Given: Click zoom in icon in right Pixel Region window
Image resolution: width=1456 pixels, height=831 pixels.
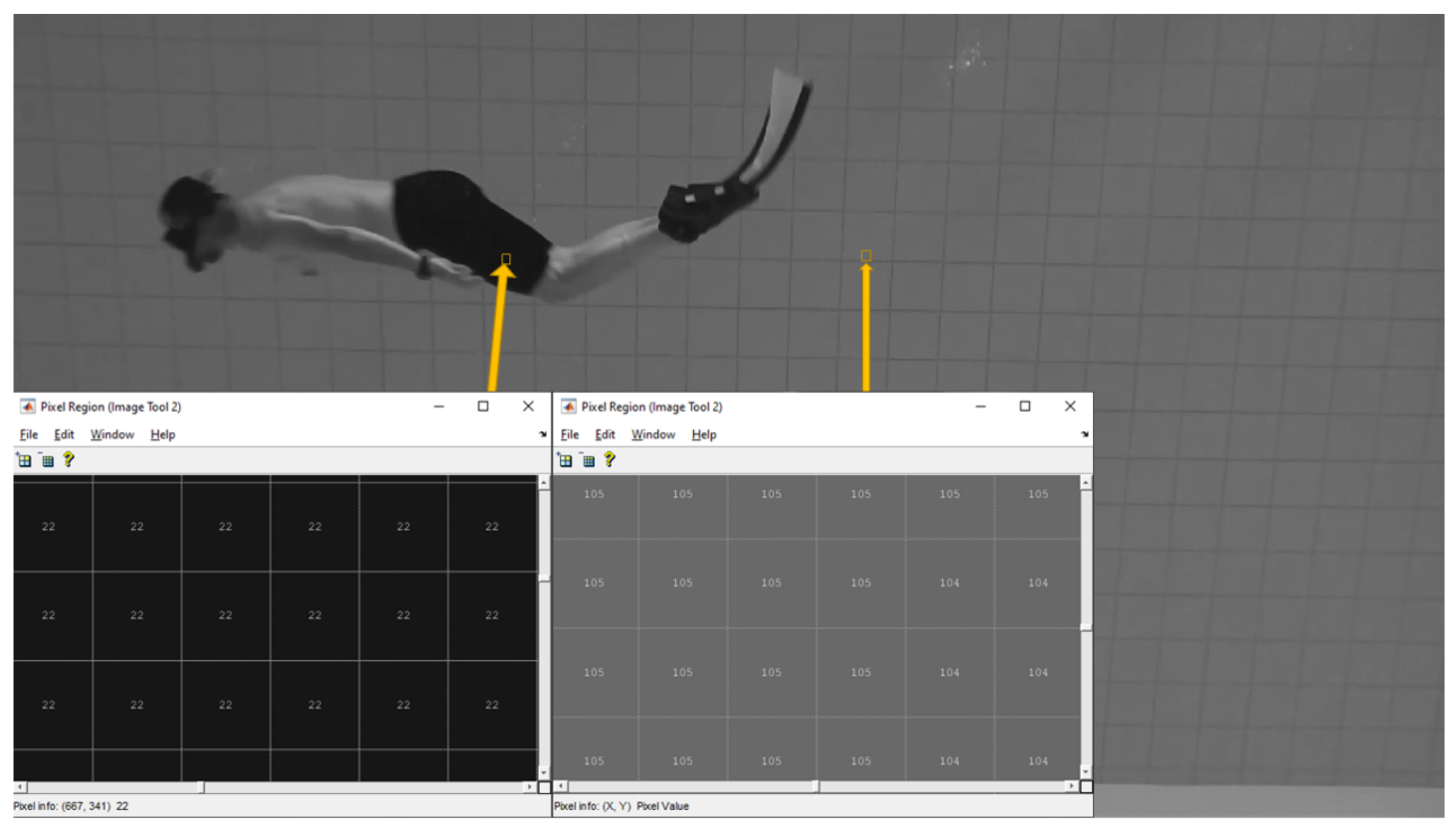Looking at the screenshot, I should click(x=565, y=460).
